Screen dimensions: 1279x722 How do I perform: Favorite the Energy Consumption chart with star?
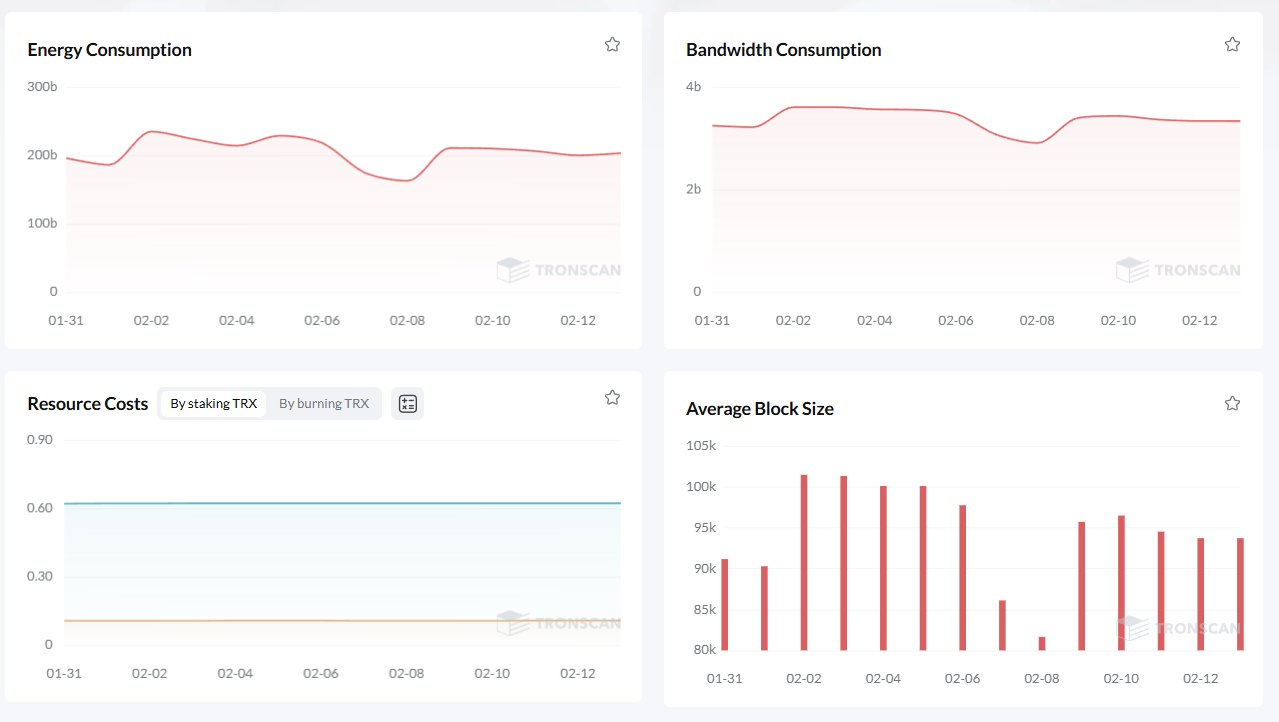(612, 44)
